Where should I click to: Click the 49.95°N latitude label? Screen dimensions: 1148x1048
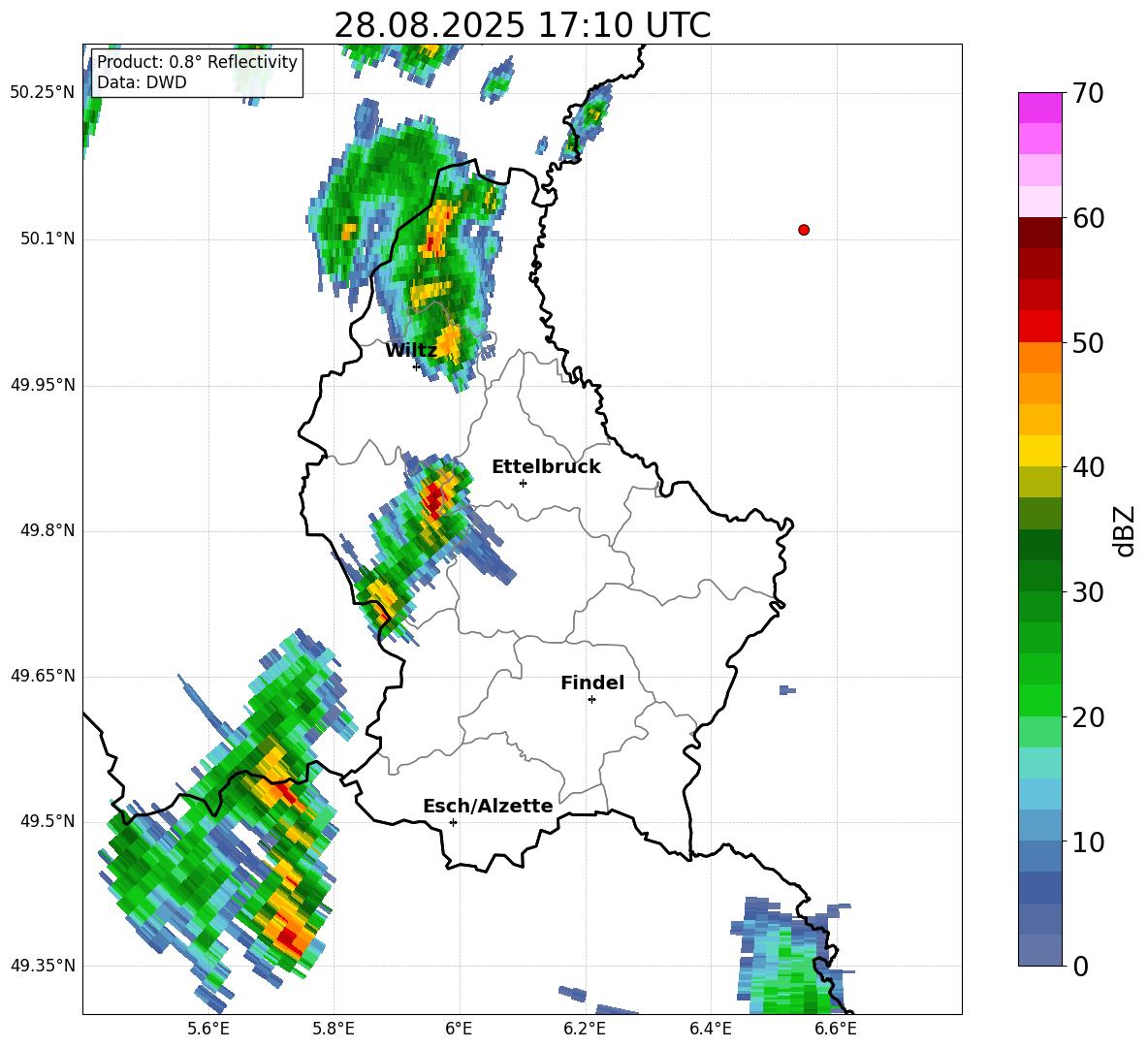[x=43, y=385]
